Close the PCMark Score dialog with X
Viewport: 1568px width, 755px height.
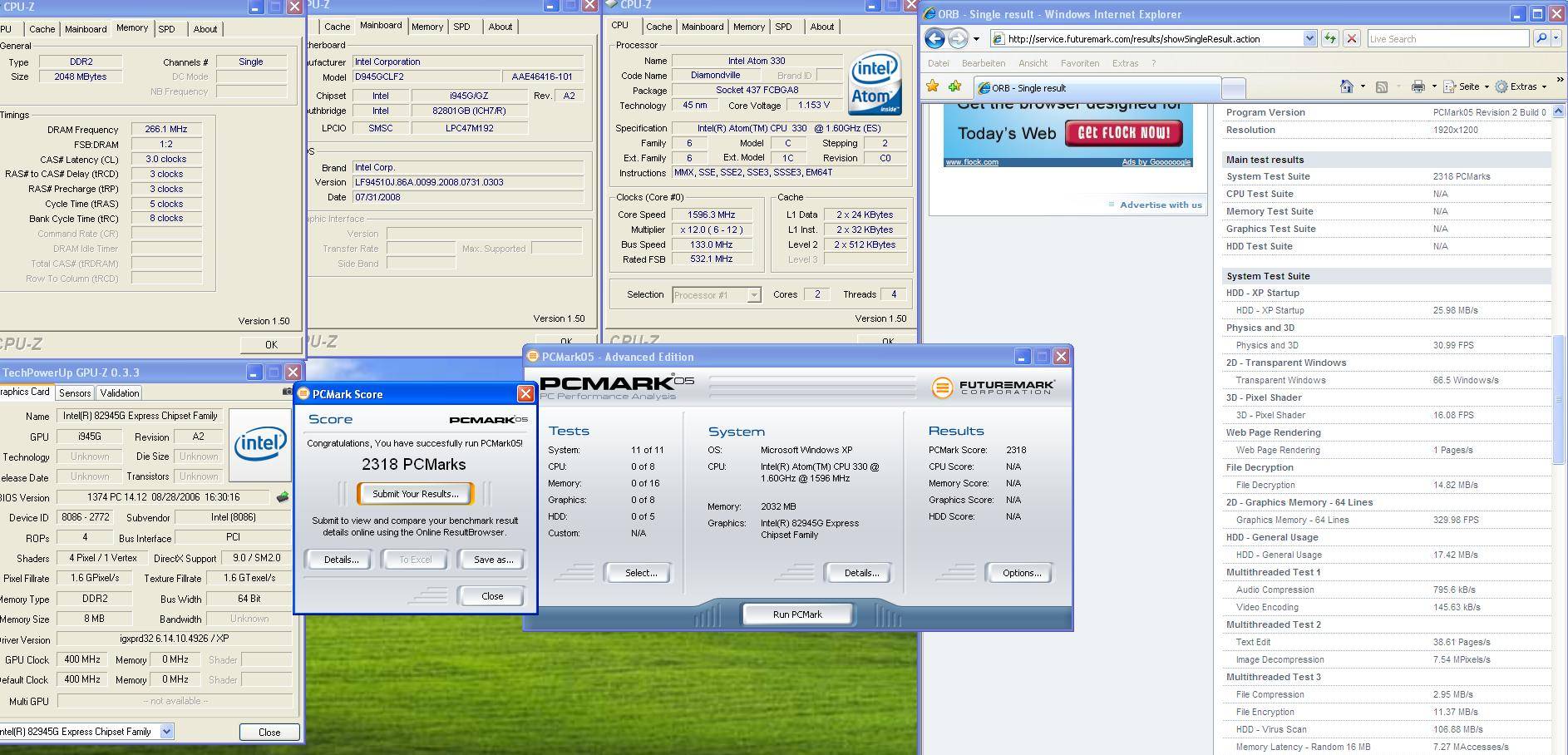coord(525,393)
